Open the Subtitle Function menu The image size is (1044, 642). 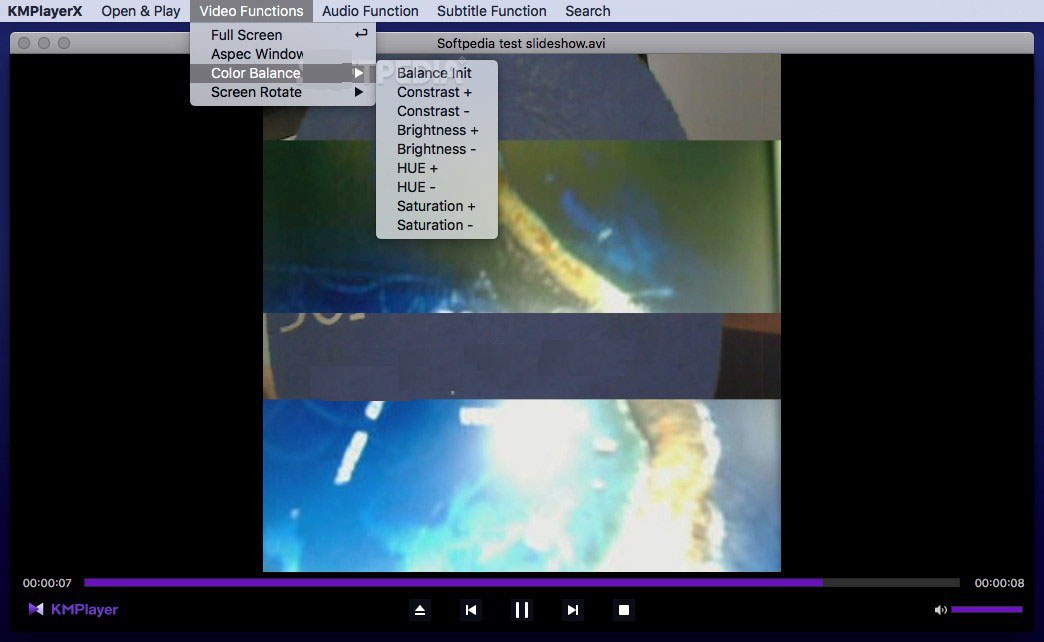491,11
